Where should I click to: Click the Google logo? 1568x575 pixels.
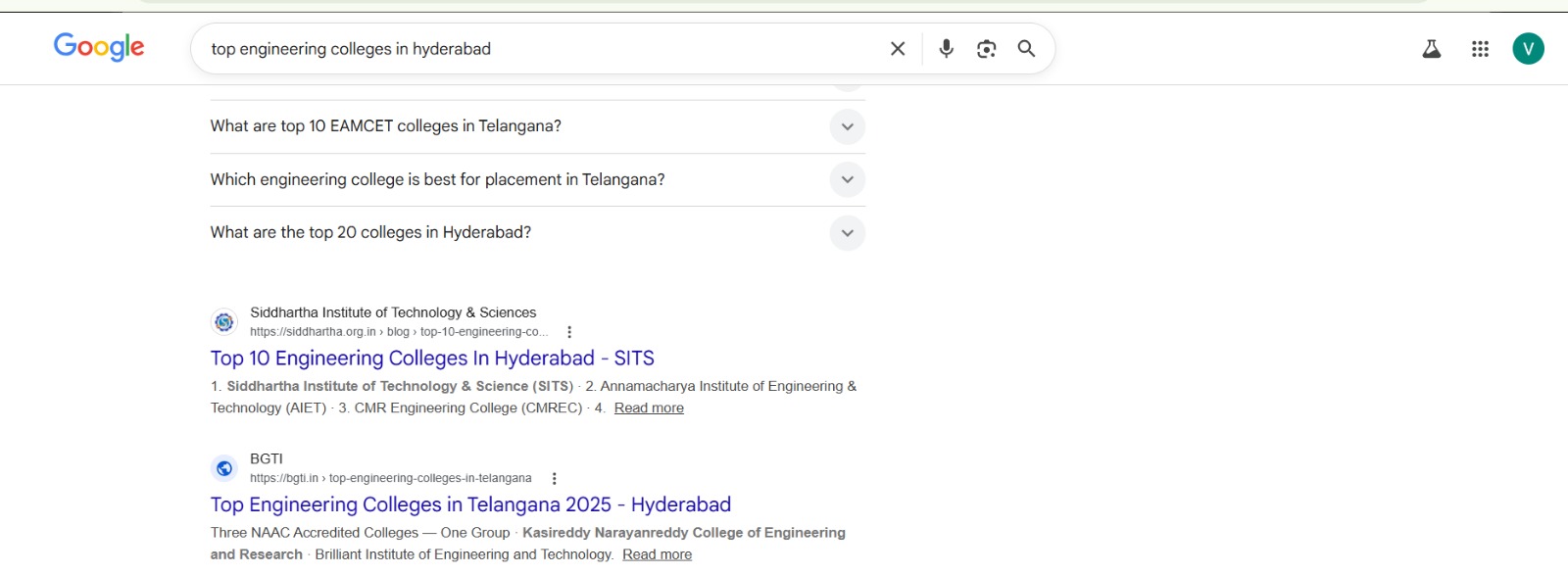tap(99, 47)
